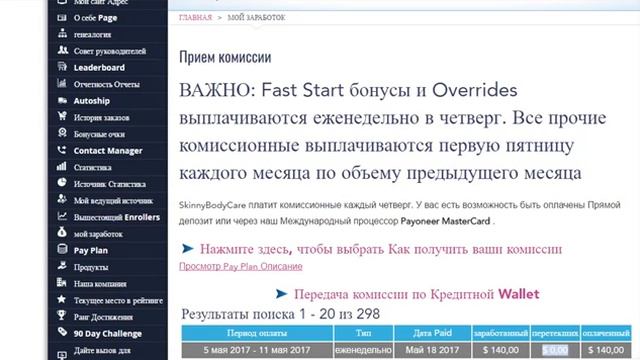Click the Текущее место в рейтинге star icon

point(62,299)
